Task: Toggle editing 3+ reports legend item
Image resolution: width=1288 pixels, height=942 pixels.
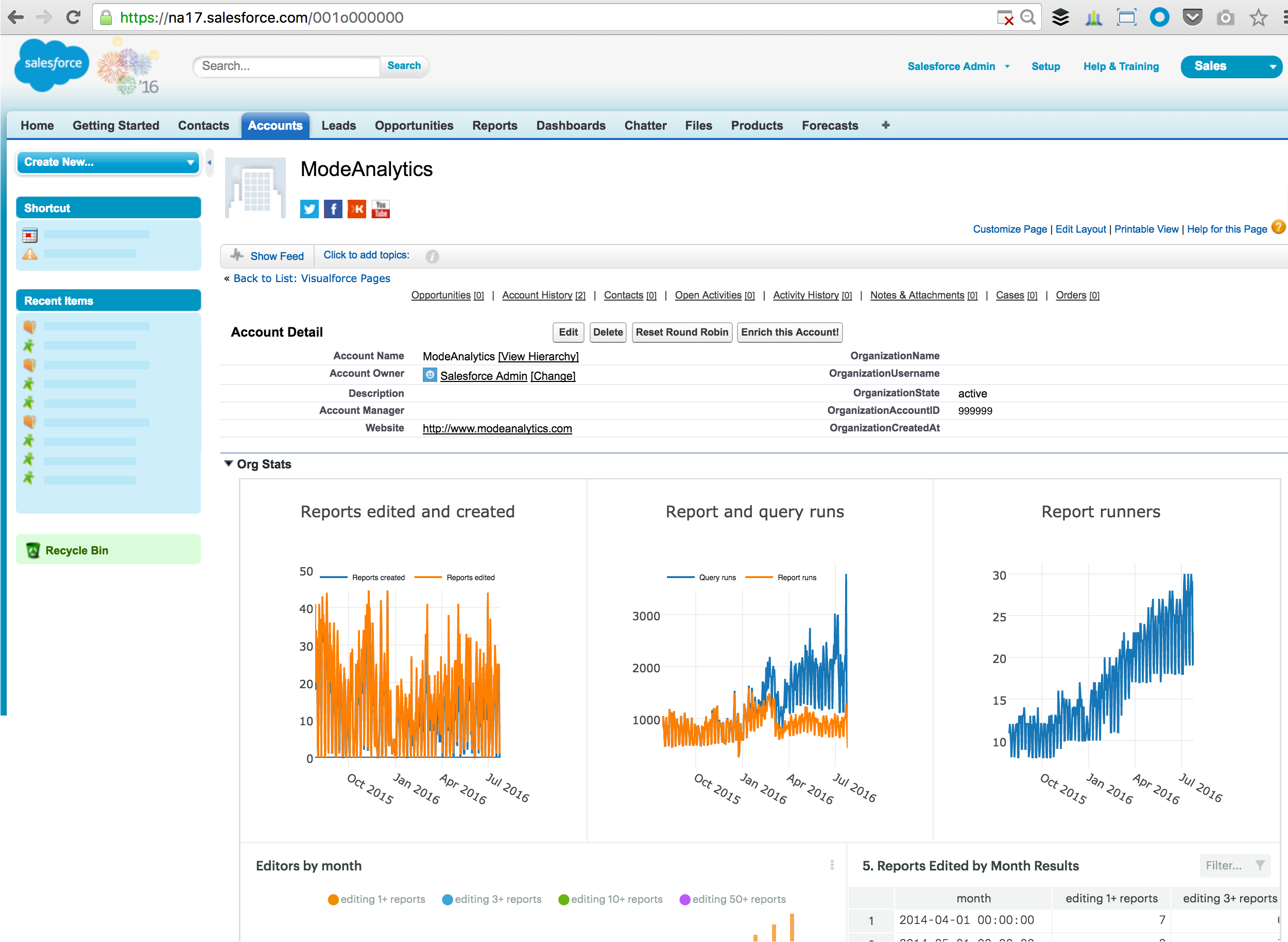Action: (492, 899)
